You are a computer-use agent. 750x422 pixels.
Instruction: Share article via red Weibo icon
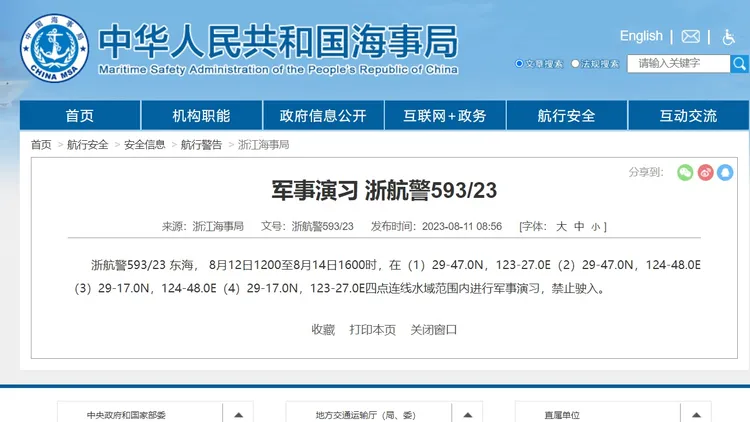click(705, 172)
